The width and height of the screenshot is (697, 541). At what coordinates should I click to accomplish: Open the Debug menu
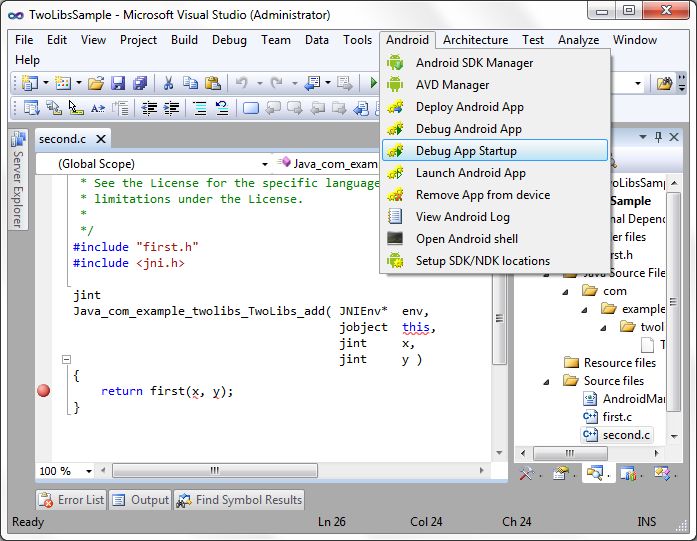point(229,40)
